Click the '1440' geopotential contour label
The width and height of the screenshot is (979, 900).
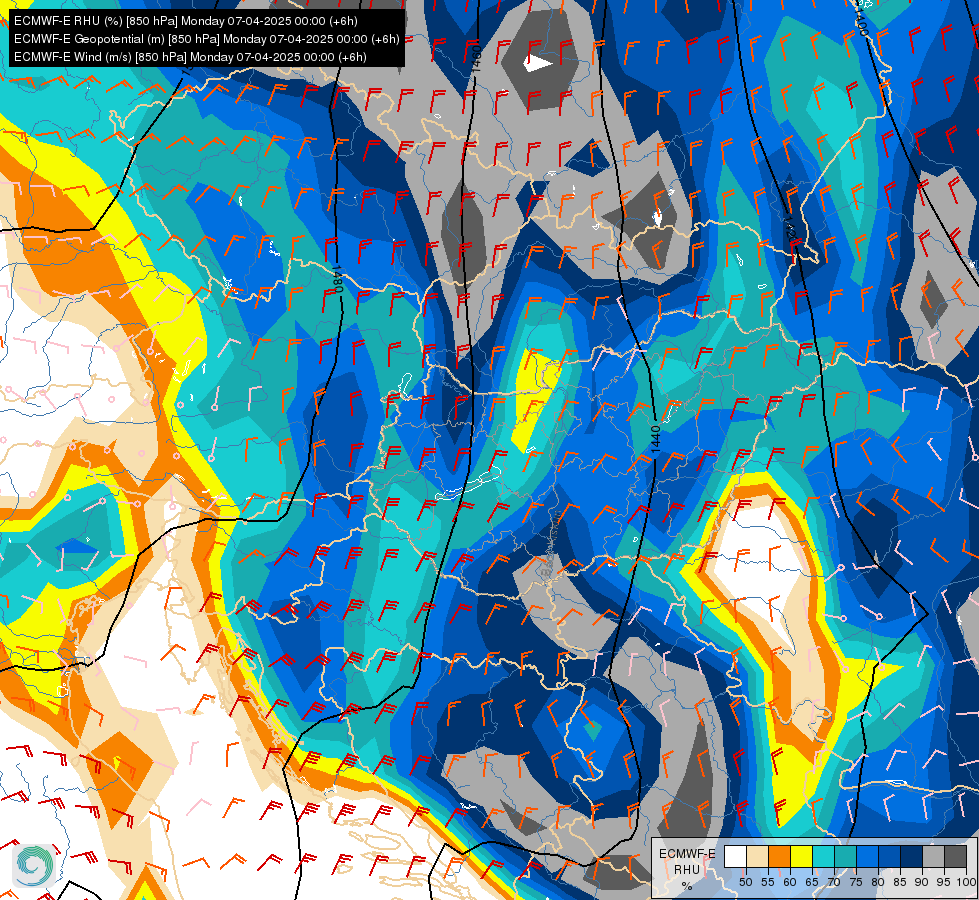tap(655, 439)
